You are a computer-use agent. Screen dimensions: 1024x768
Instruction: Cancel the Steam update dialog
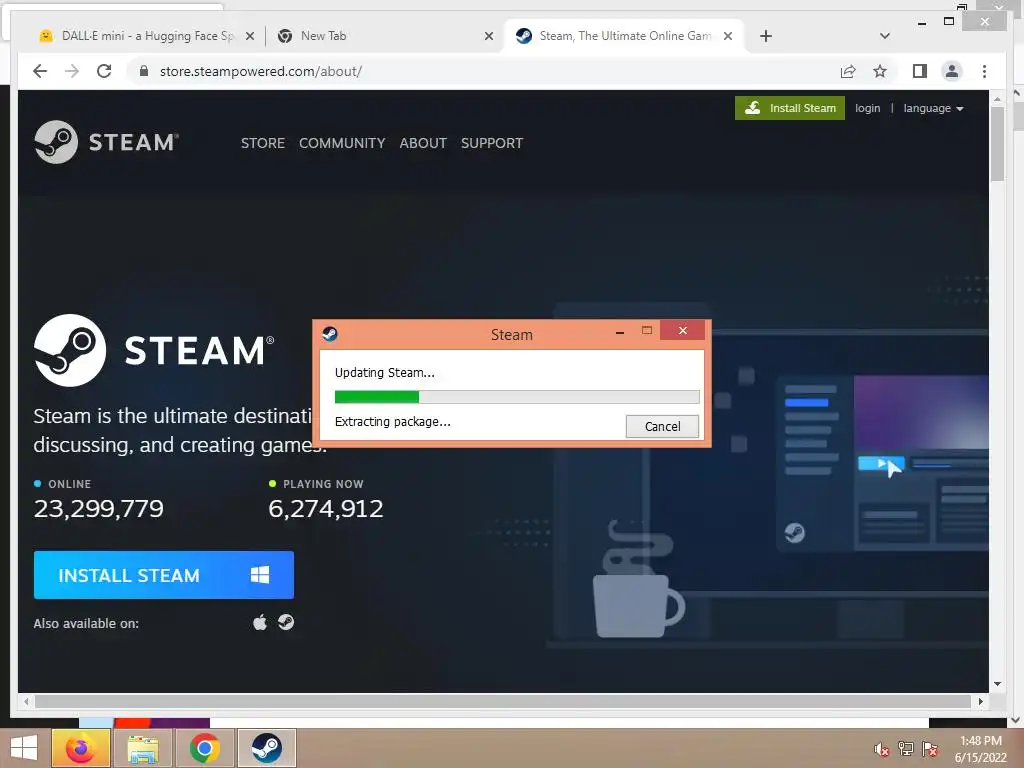pos(662,426)
